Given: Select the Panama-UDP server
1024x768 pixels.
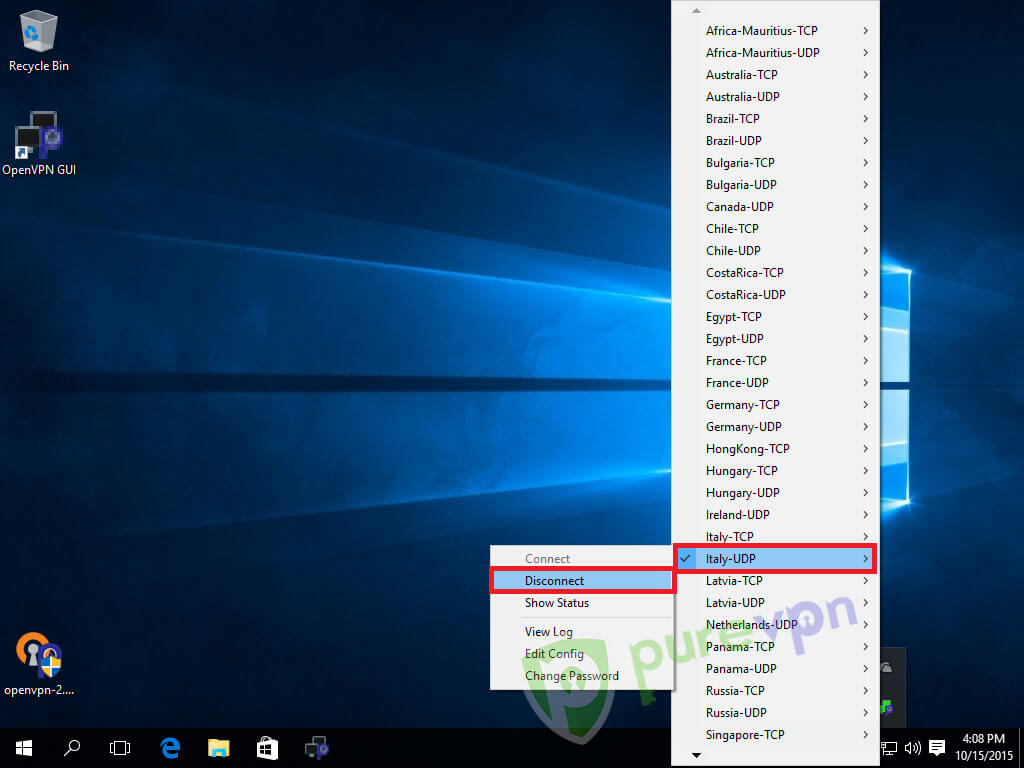Looking at the screenshot, I should [775, 669].
